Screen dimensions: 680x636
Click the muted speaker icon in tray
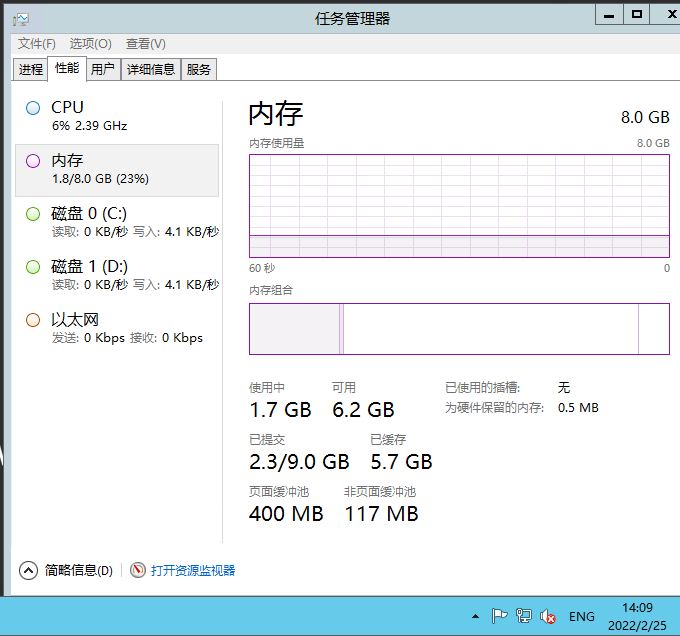coord(548,616)
